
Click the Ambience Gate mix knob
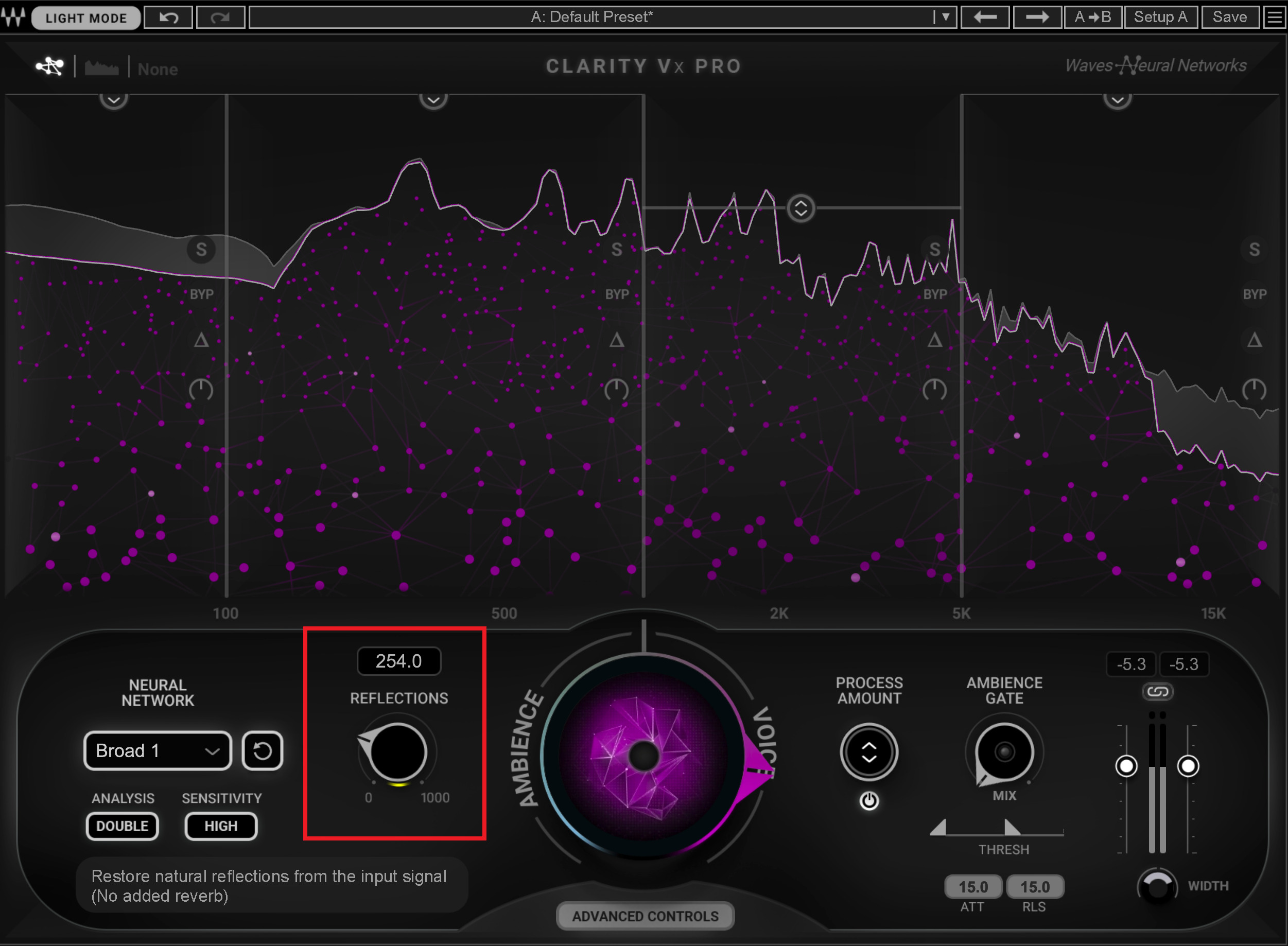pyautogui.click(x=1004, y=751)
